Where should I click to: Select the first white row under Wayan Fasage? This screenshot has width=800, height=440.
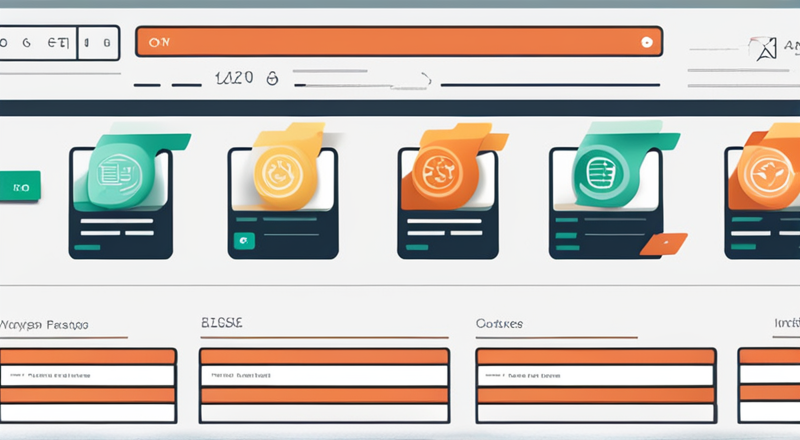(x=87, y=375)
